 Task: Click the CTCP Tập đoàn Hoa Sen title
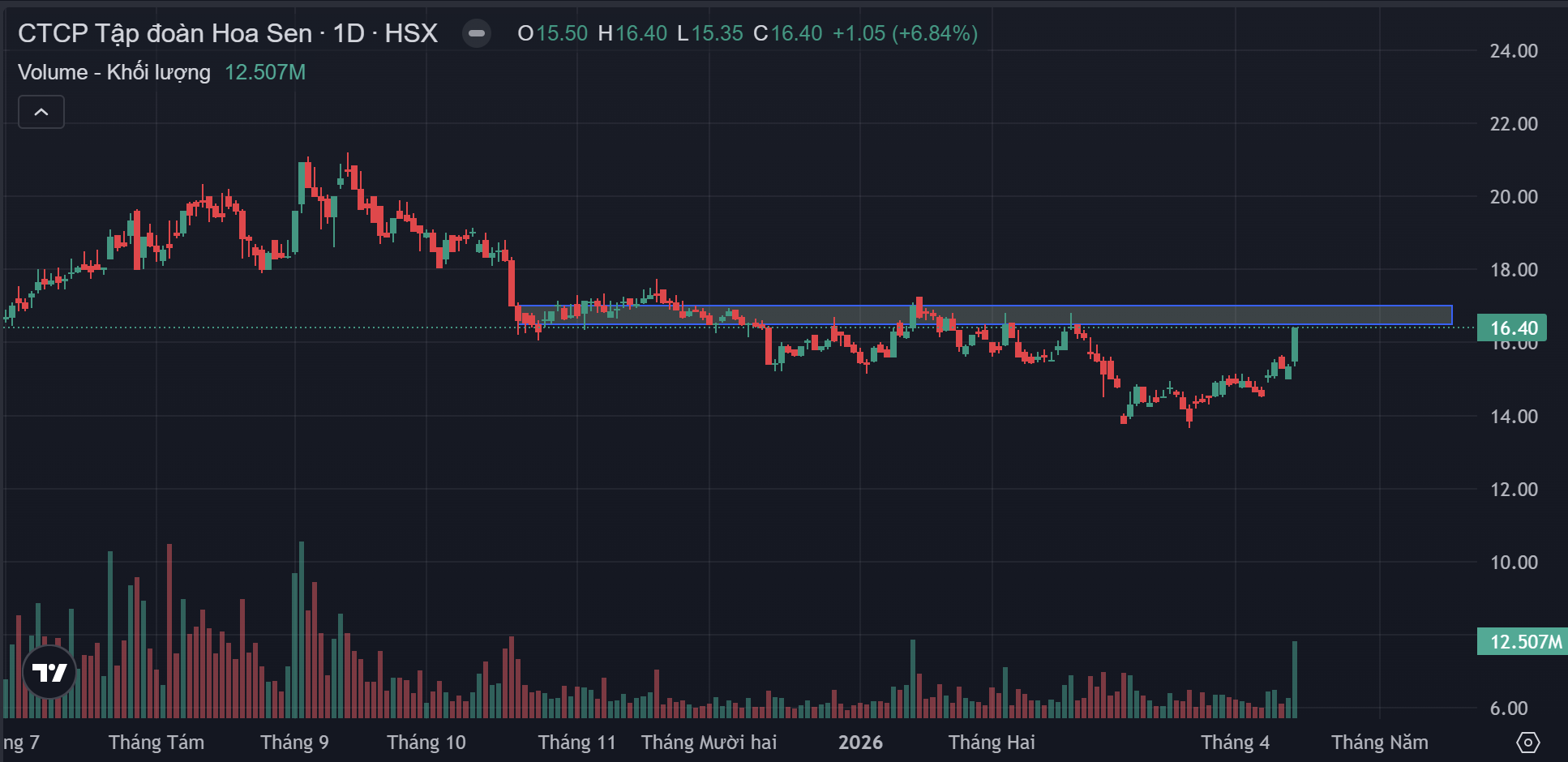pos(165,33)
